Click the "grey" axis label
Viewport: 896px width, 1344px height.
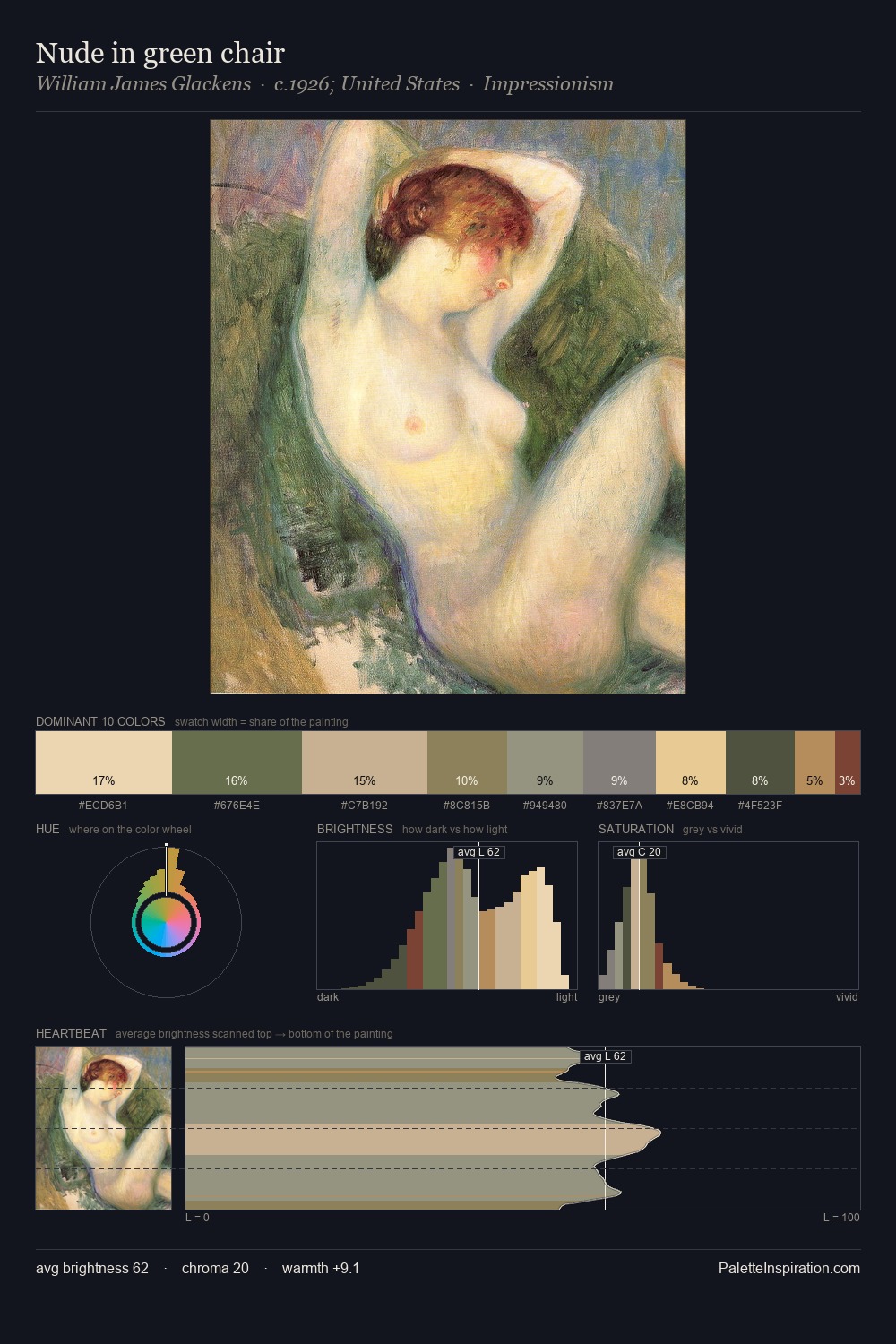(x=609, y=997)
